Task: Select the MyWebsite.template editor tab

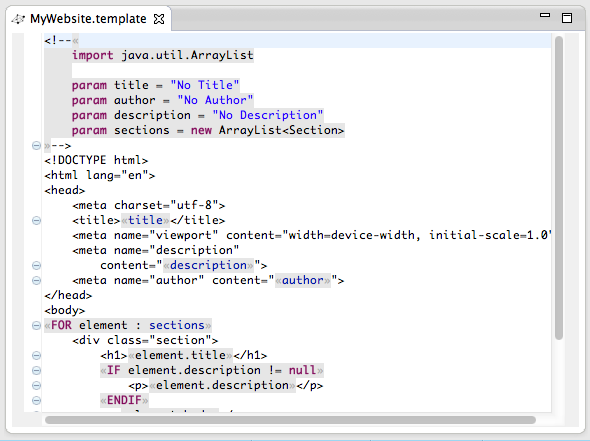Action: click(x=88, y=18)
